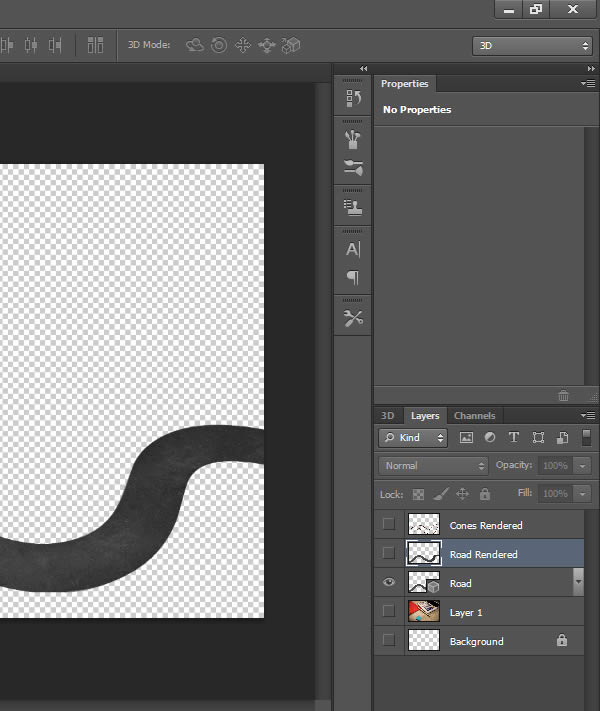Click the Background layer thumbnail
This screenshot has width=600, height=711.
tap(424, 640)
